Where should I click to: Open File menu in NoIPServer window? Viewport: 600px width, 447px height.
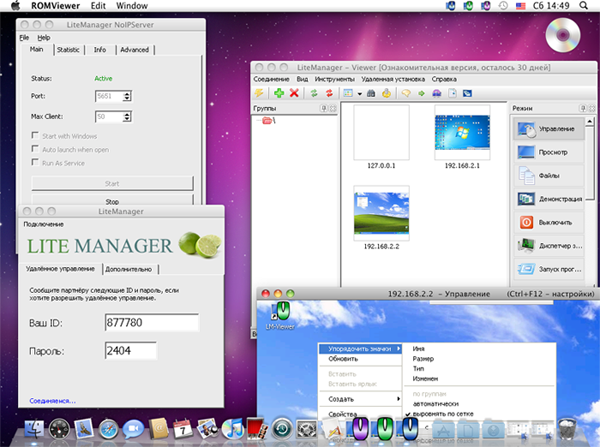click(24, 38)
